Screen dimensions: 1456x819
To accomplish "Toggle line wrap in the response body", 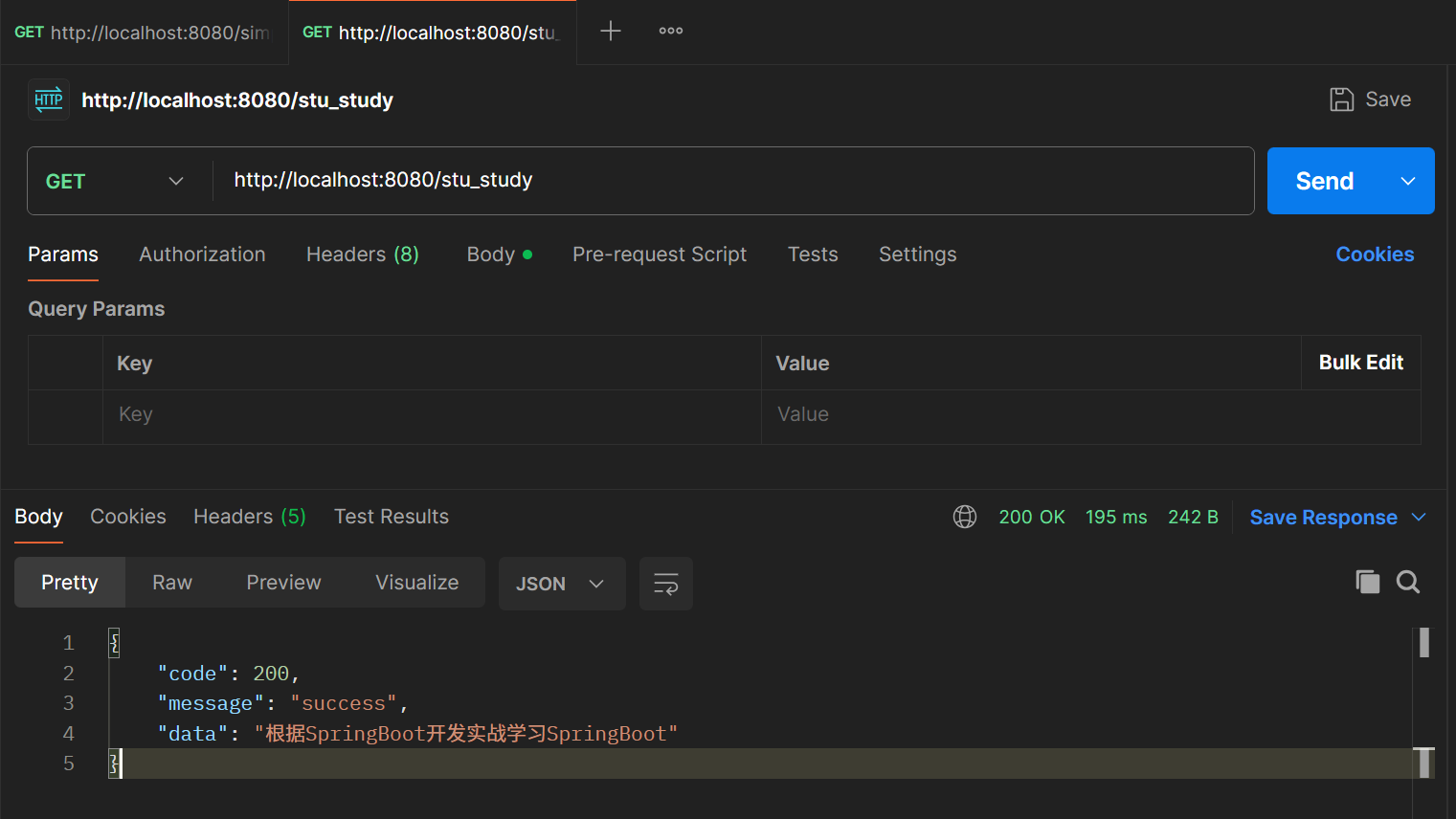I will pyautogui.click(x=666, y=584).
